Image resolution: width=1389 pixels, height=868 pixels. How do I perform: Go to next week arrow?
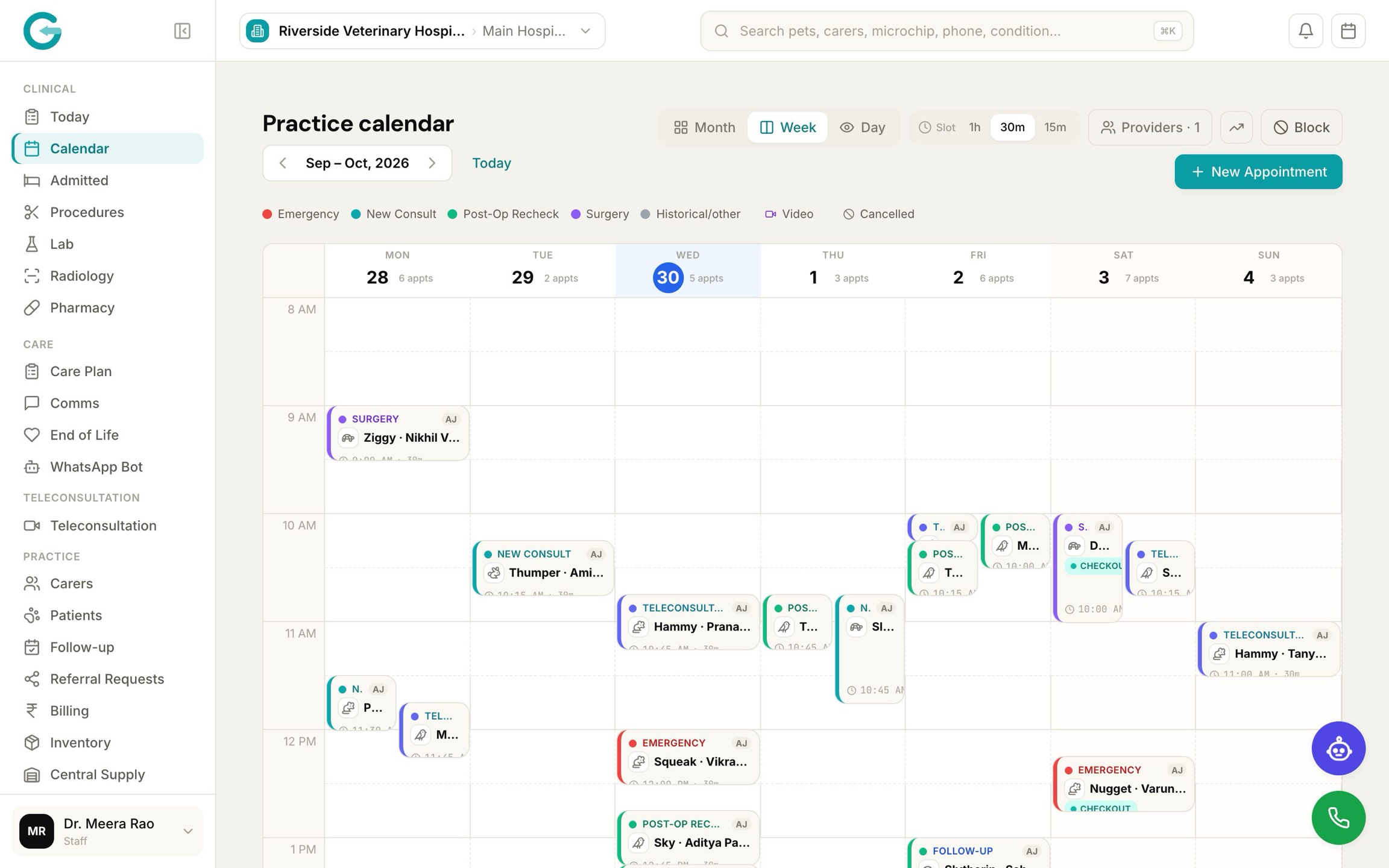pyautogui.click(x=432, y=163)
